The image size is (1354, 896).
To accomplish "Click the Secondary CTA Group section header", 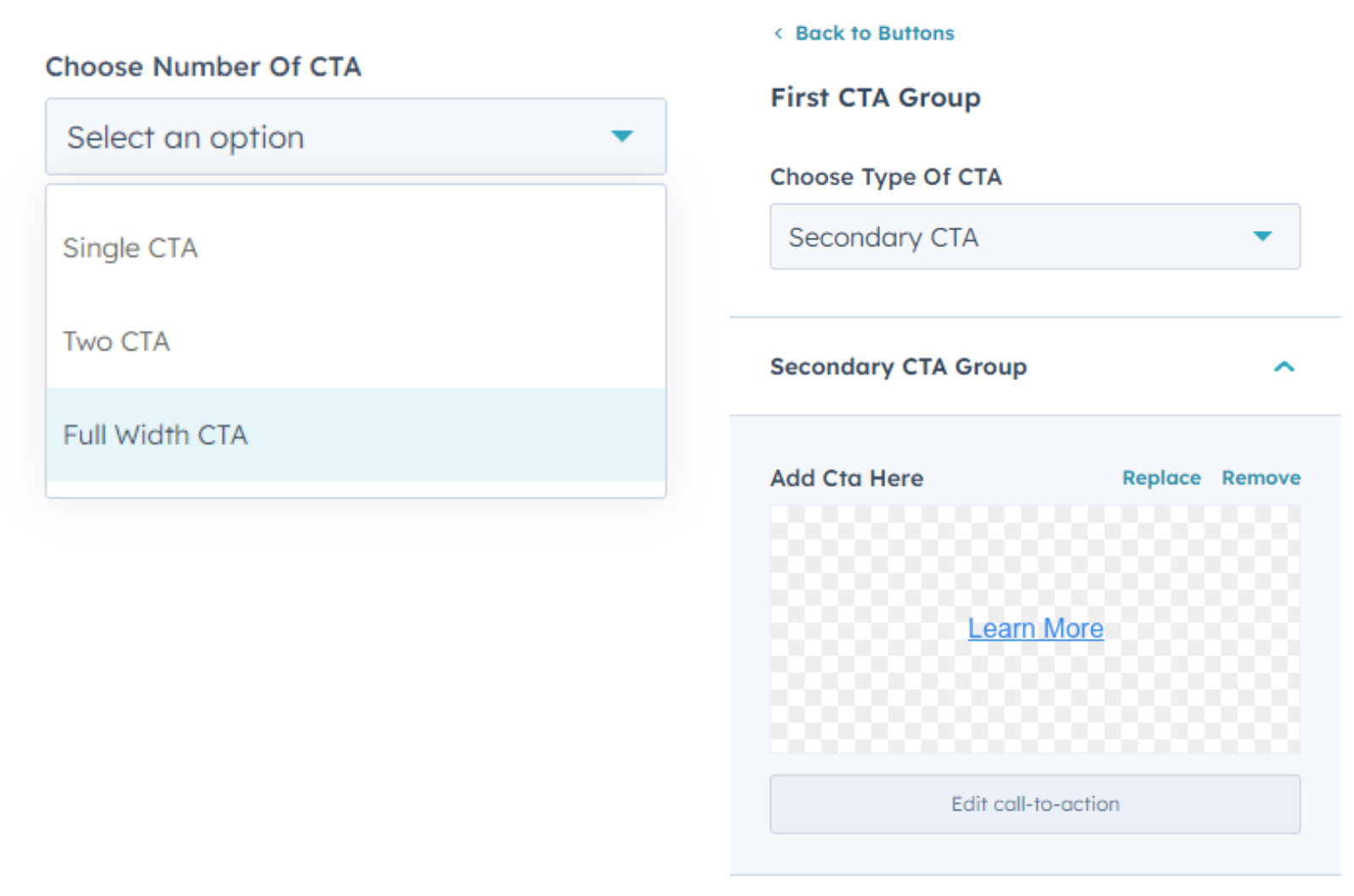I will (898, 367).
